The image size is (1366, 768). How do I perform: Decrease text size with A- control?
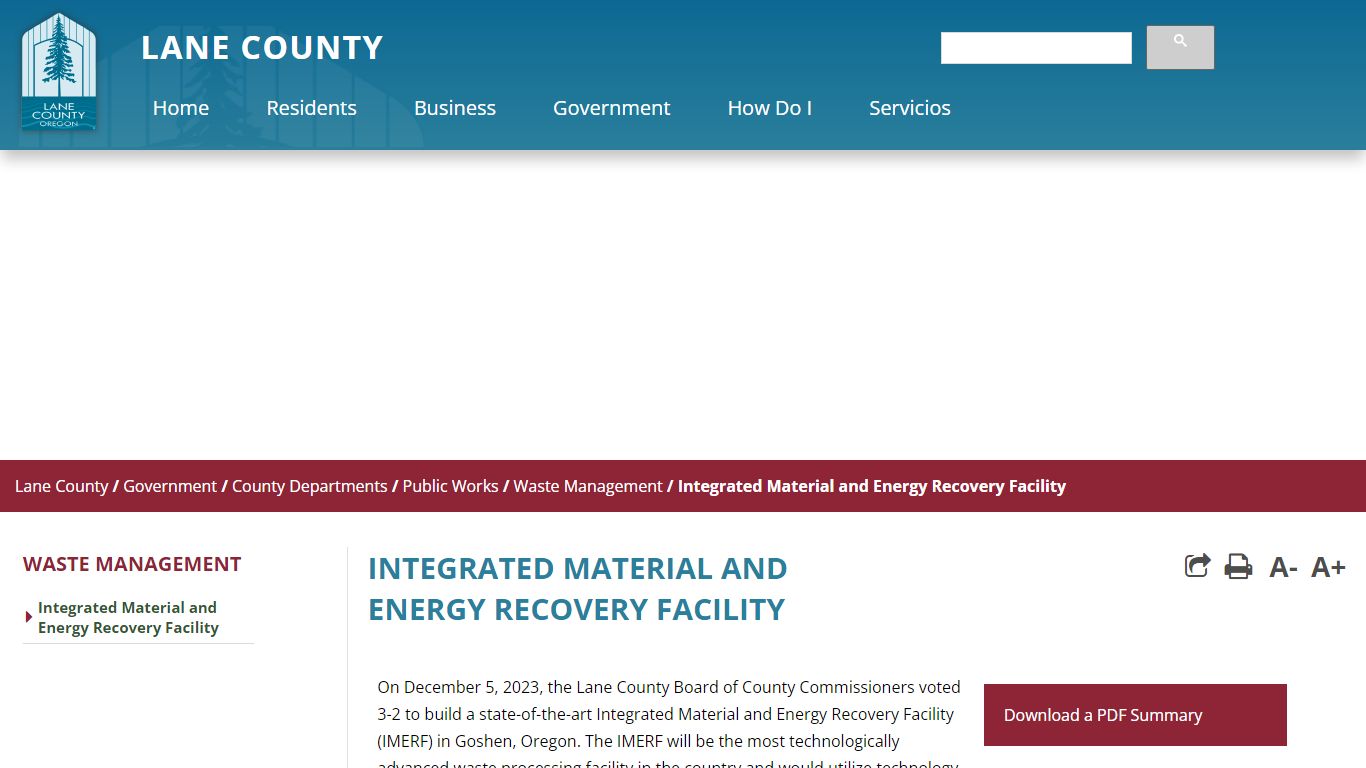point(1283,567)
